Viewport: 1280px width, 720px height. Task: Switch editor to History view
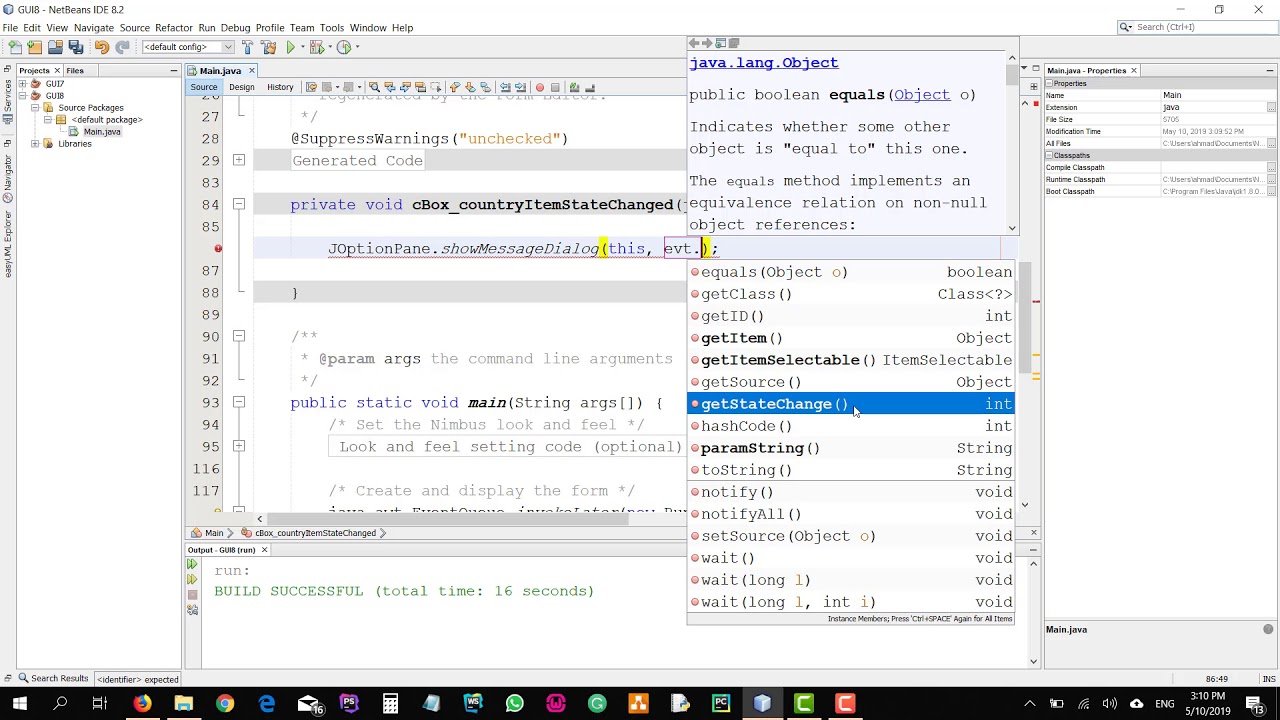[280, 87]
